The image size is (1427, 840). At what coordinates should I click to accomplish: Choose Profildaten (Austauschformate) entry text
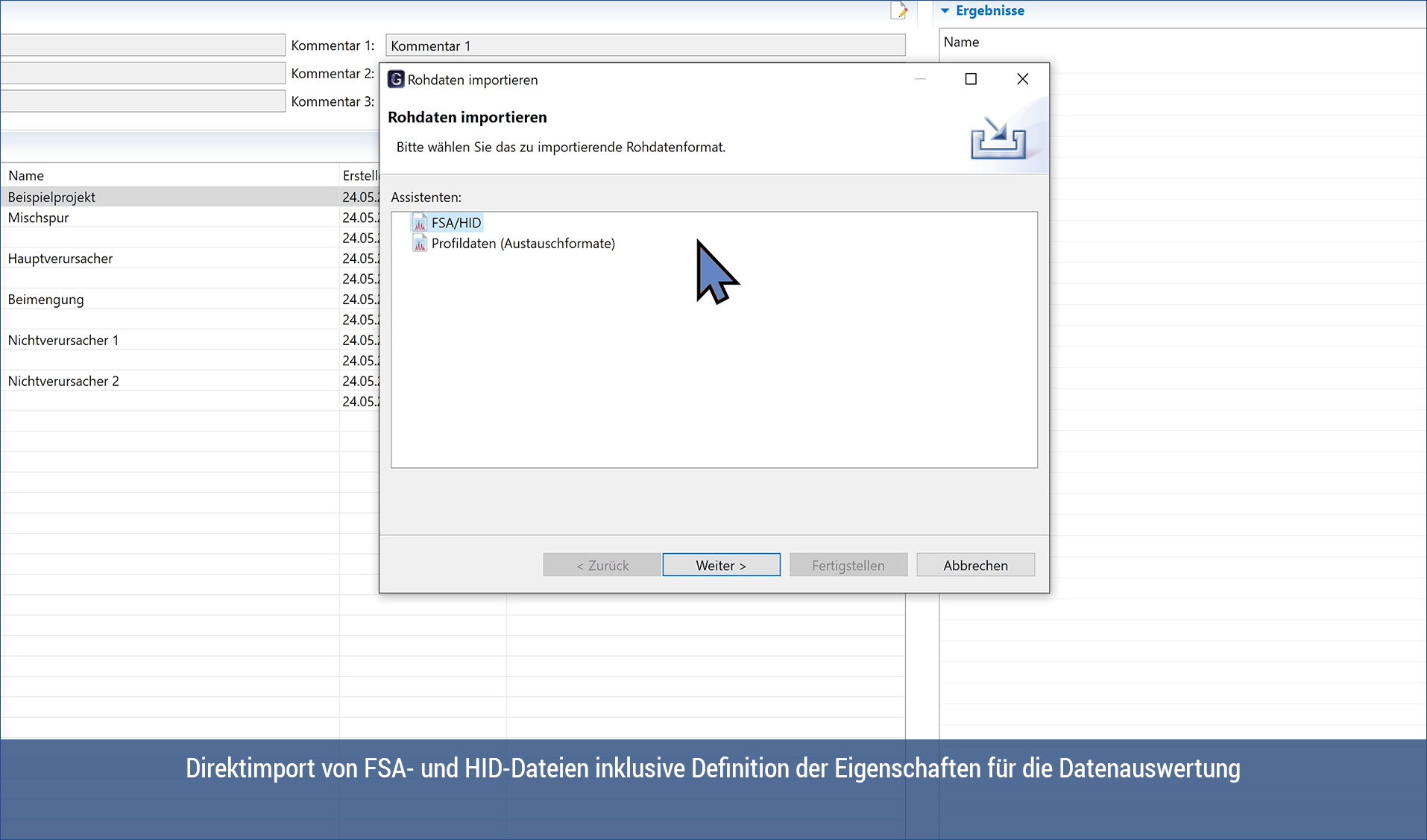[523, 243]
